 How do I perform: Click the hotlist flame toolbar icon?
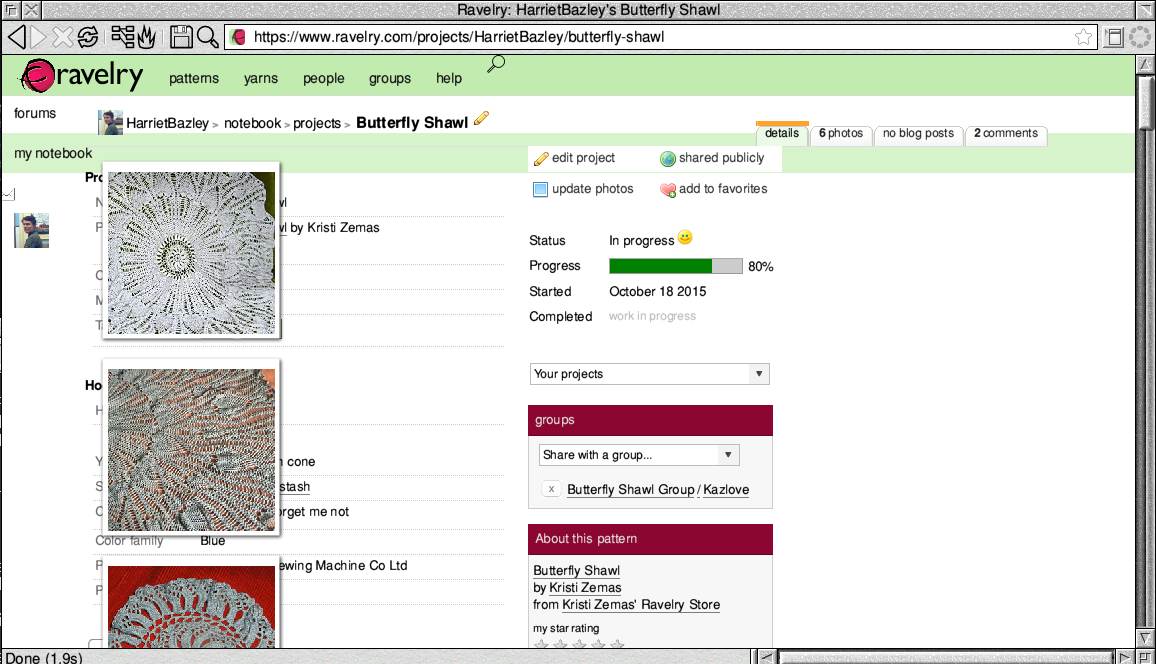point(146,37)
